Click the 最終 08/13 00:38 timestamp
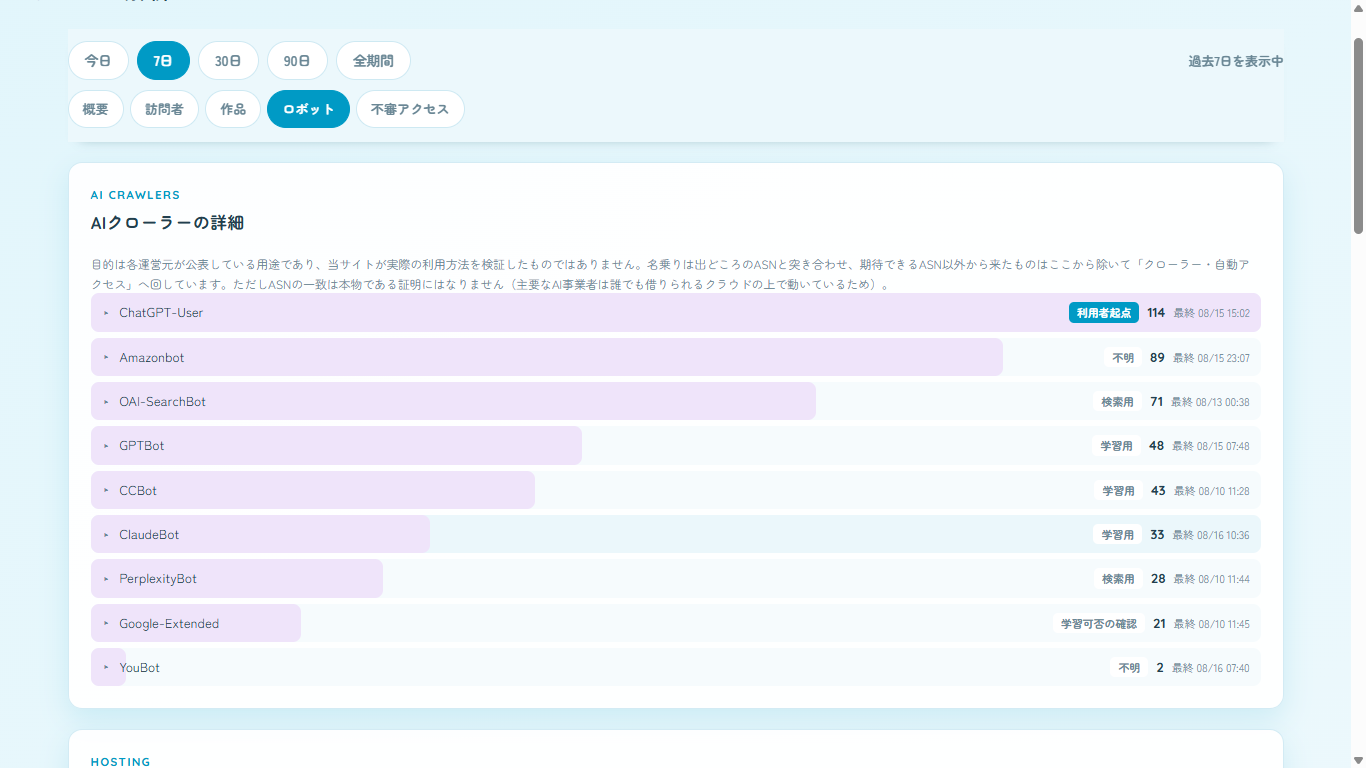Viewport: 1366px width, 768px height. point(1210,402)
